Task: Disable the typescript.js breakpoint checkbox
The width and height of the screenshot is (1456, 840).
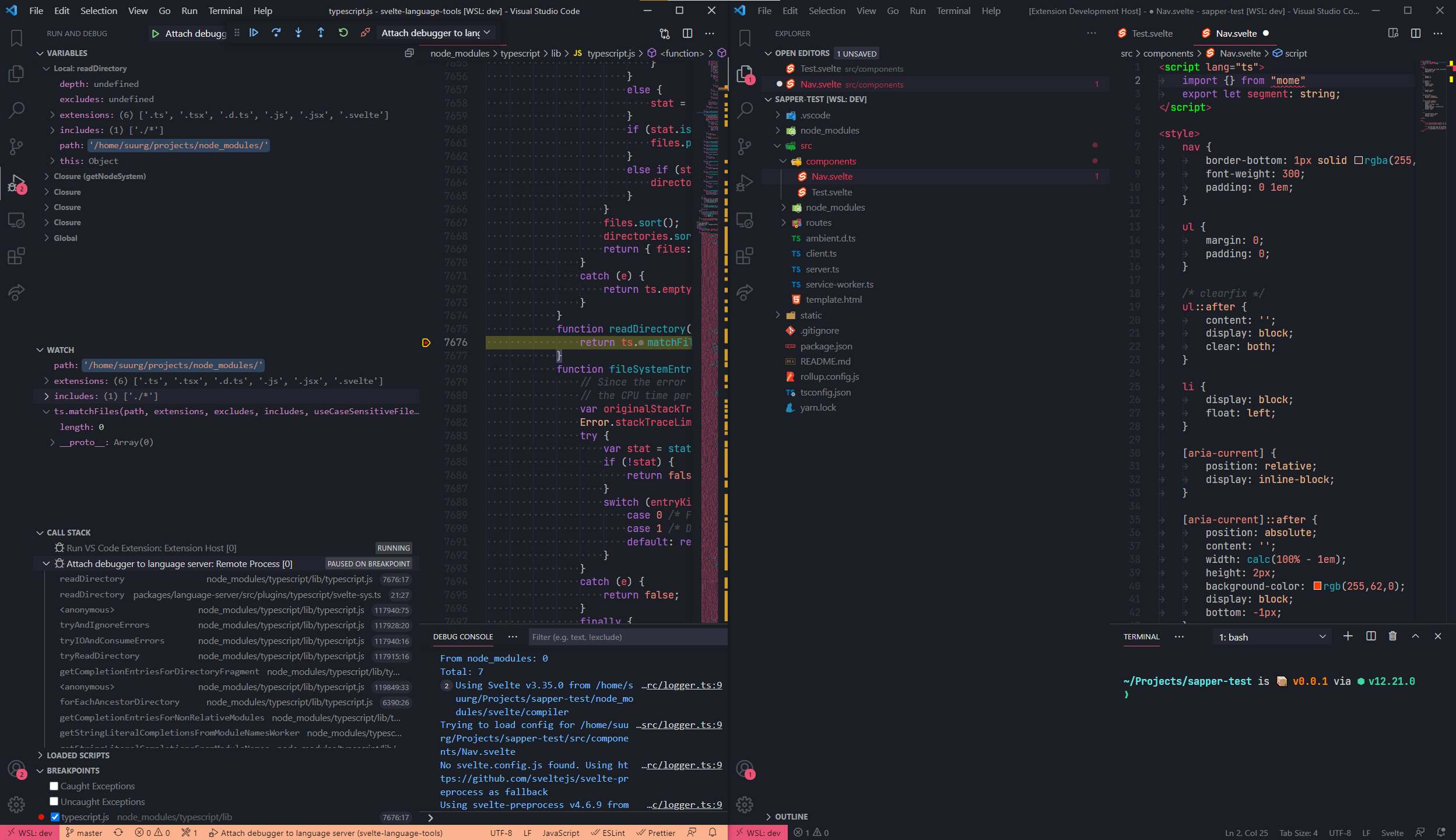Action: click(x=55, y=817)
